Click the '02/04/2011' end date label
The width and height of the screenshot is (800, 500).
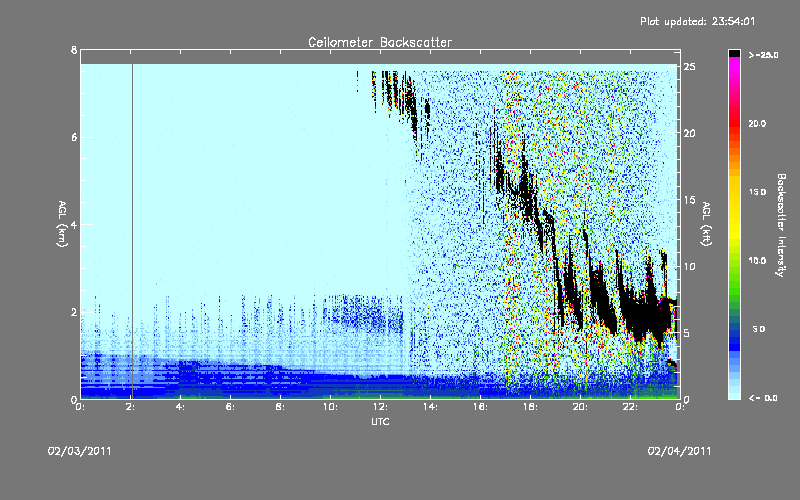click(x=679, y=451)
